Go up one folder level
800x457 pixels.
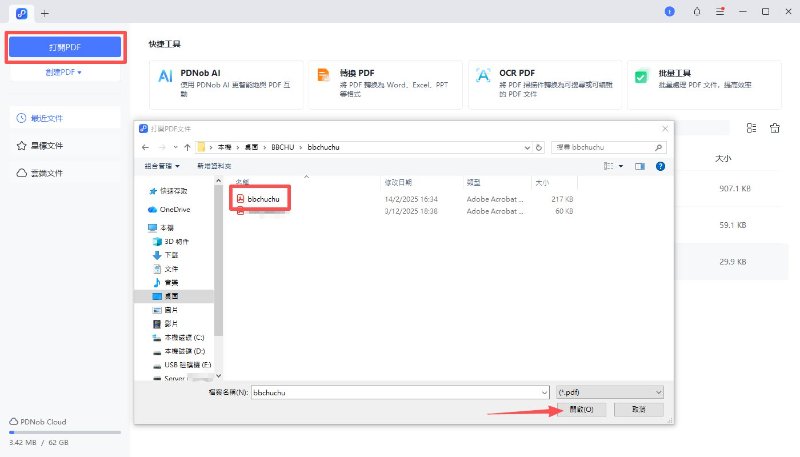coord(187,147)
